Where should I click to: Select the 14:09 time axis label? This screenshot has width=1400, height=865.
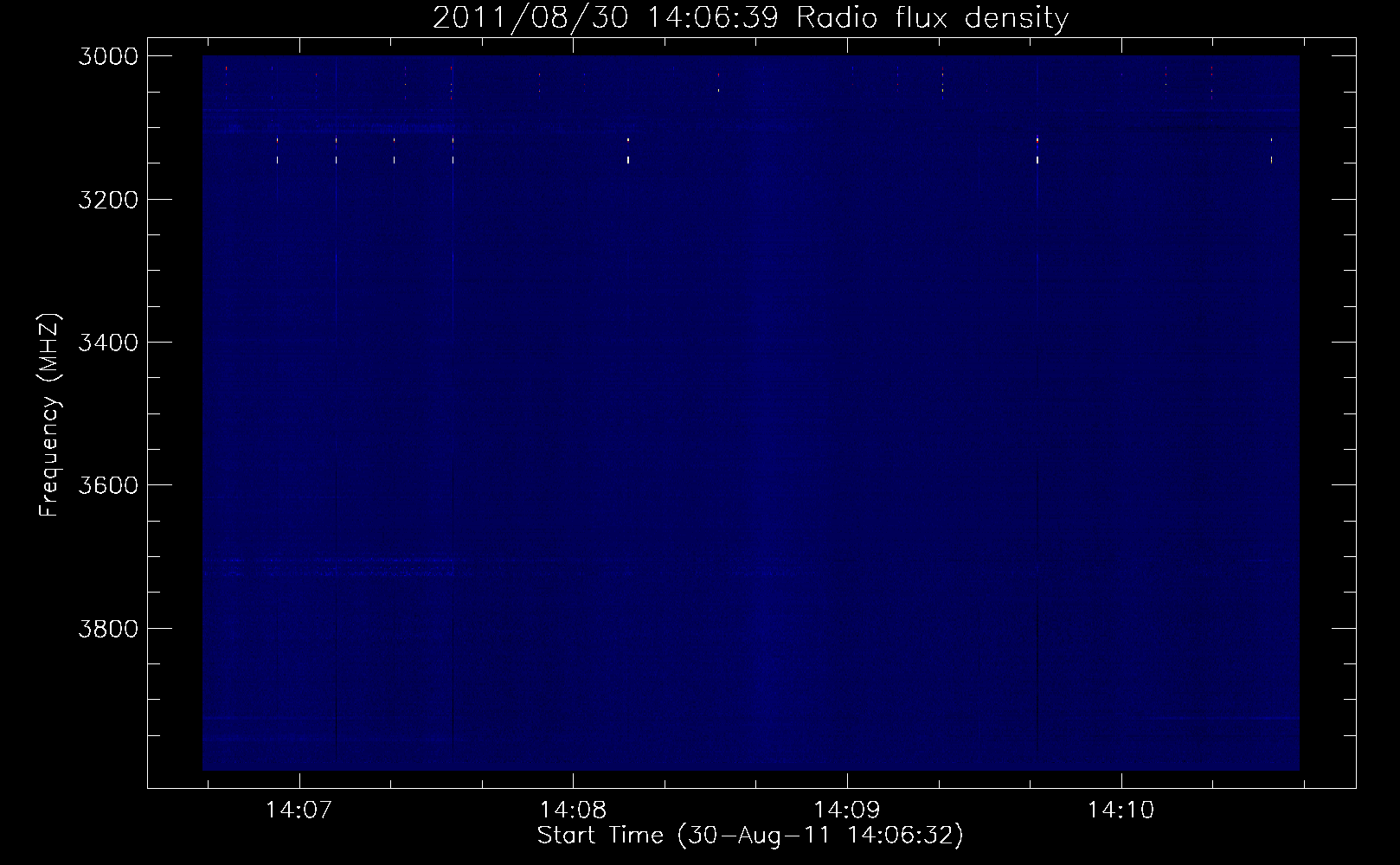[x=846, y=811]
